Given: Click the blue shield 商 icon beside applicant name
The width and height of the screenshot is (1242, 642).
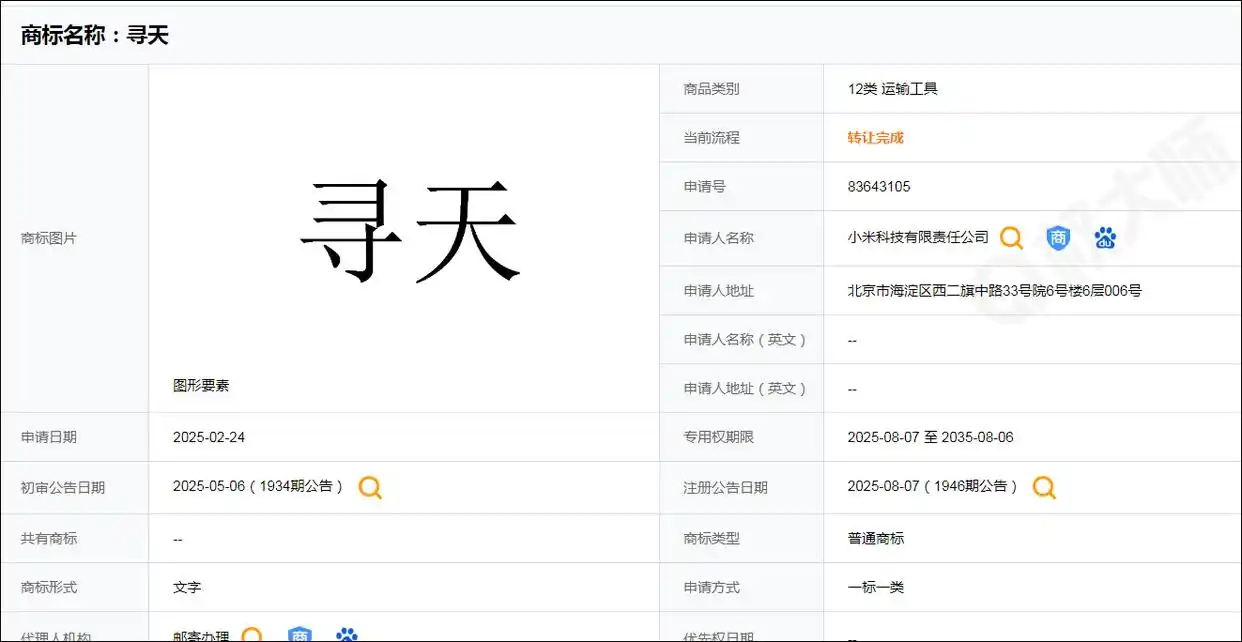Looking at the screenshot, I should 1058,238.
